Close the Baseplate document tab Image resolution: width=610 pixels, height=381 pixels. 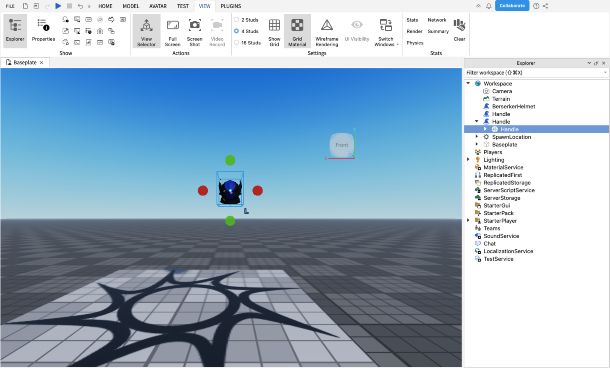click(42, 63)
